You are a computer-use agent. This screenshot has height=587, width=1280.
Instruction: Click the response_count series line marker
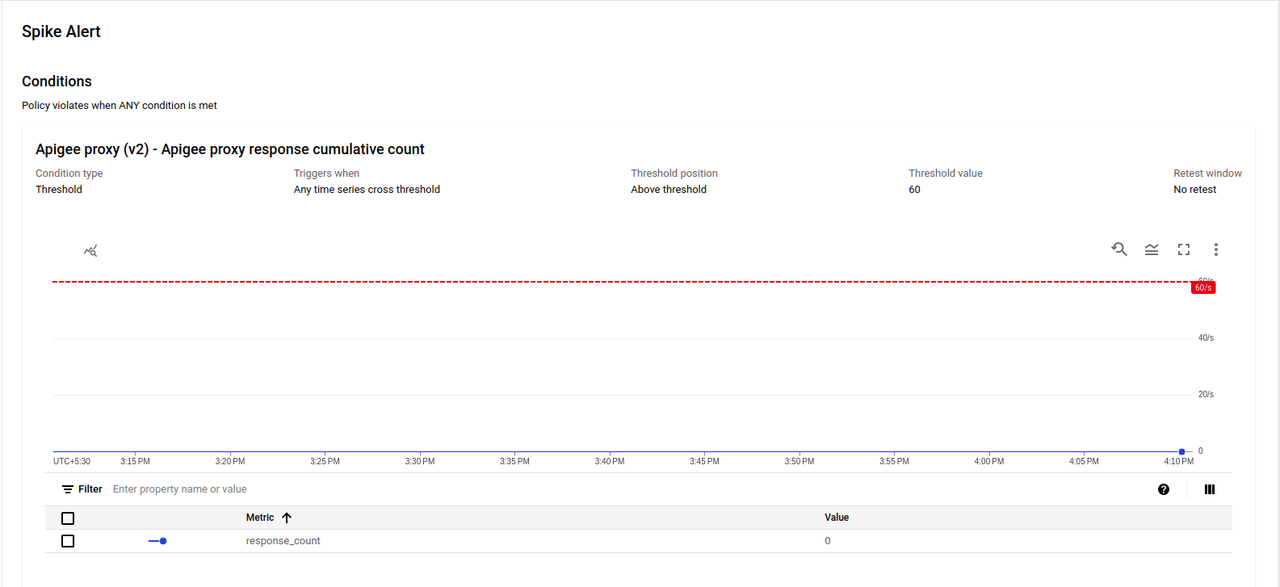coord(157,541)
